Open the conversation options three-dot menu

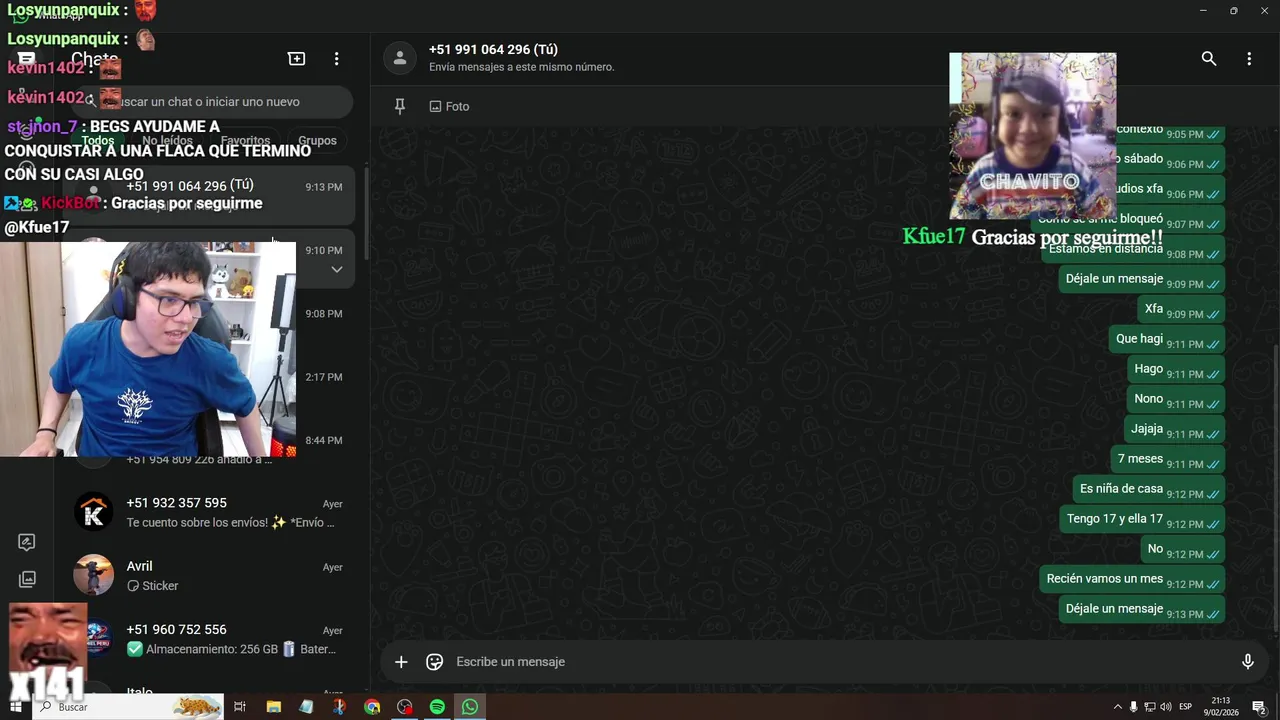pyautogui.click(x=1249, y=59)
